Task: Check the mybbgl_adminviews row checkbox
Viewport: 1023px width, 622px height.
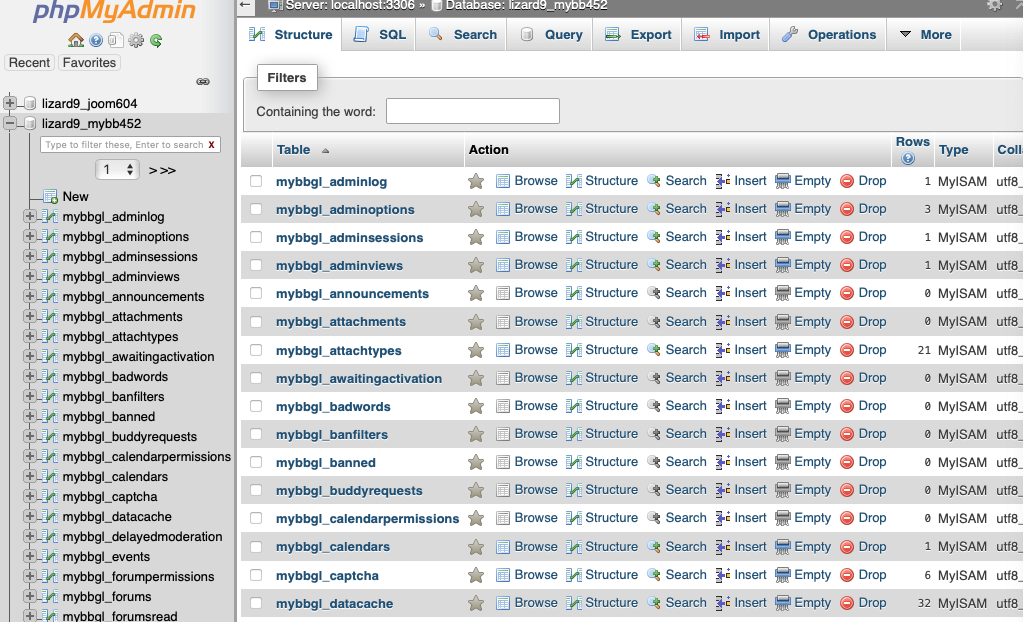Action: click(256, 265)
